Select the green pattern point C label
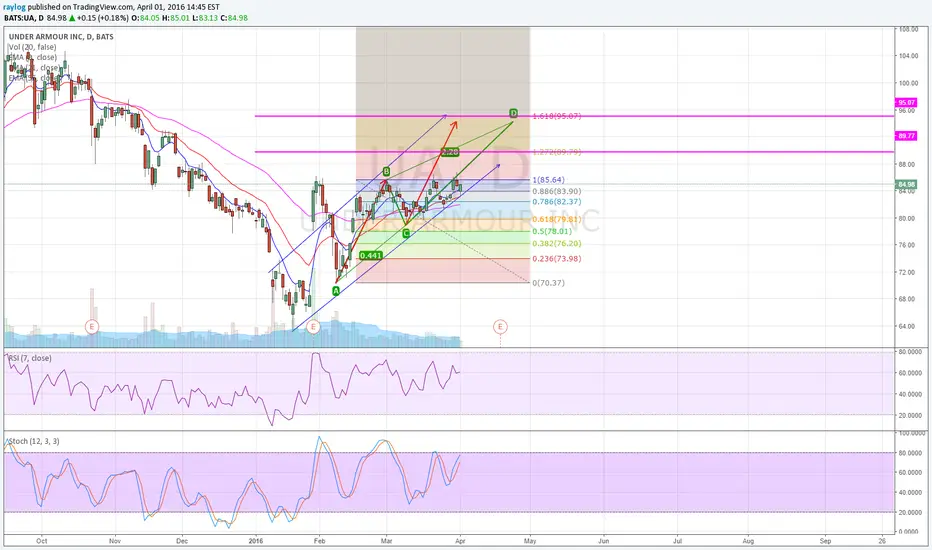932x550 pixels. coord(406,234)
